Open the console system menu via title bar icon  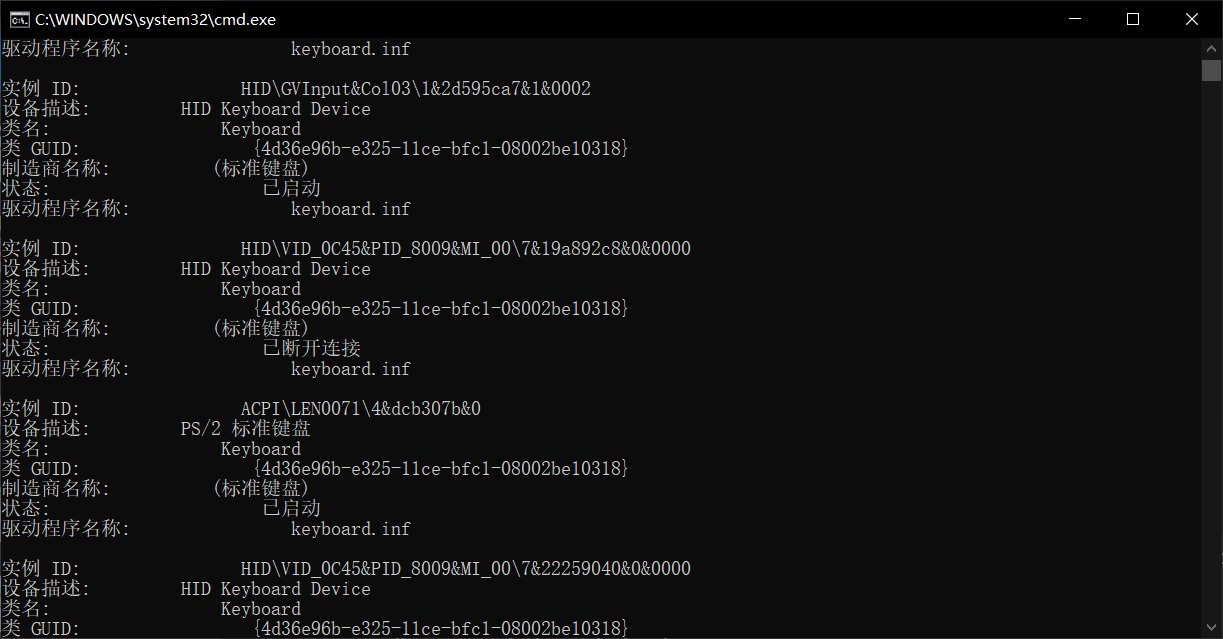click(17, 18)
